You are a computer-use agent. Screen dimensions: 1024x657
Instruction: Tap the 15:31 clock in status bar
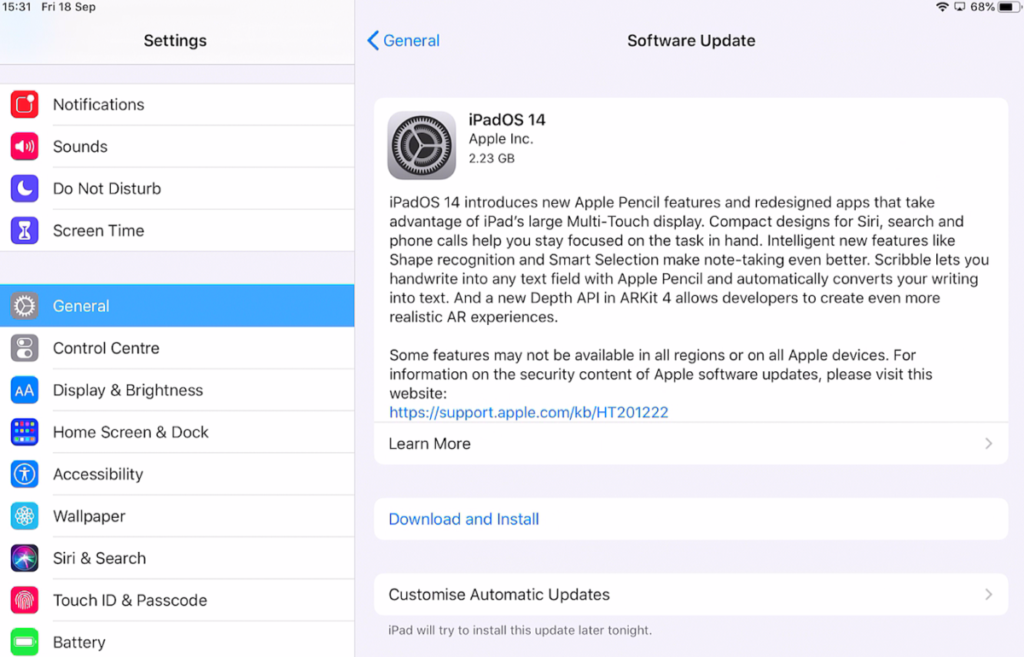16,7
